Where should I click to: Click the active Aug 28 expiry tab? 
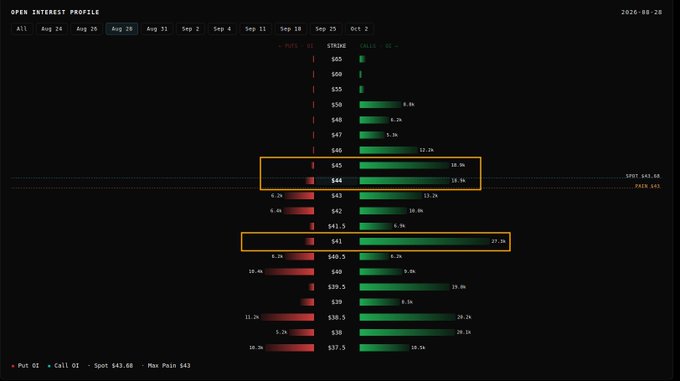[x=122, y=29]
